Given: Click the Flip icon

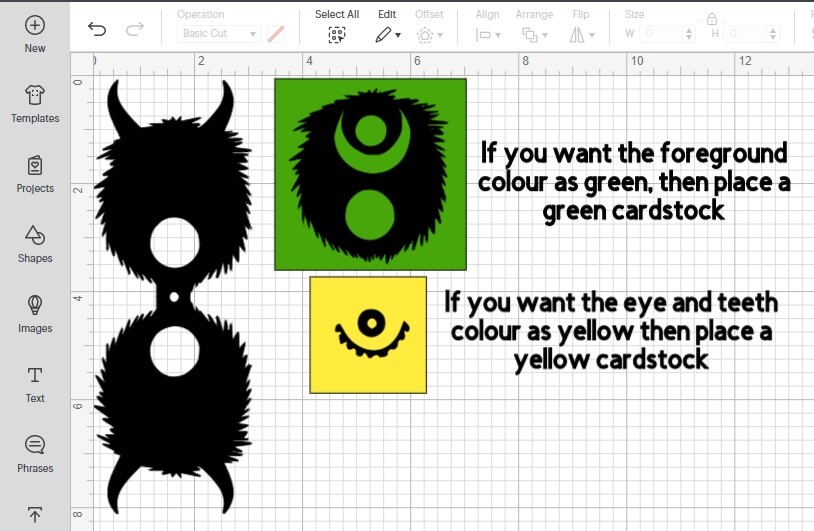Looking at the screenshot, I should (577, 35).
